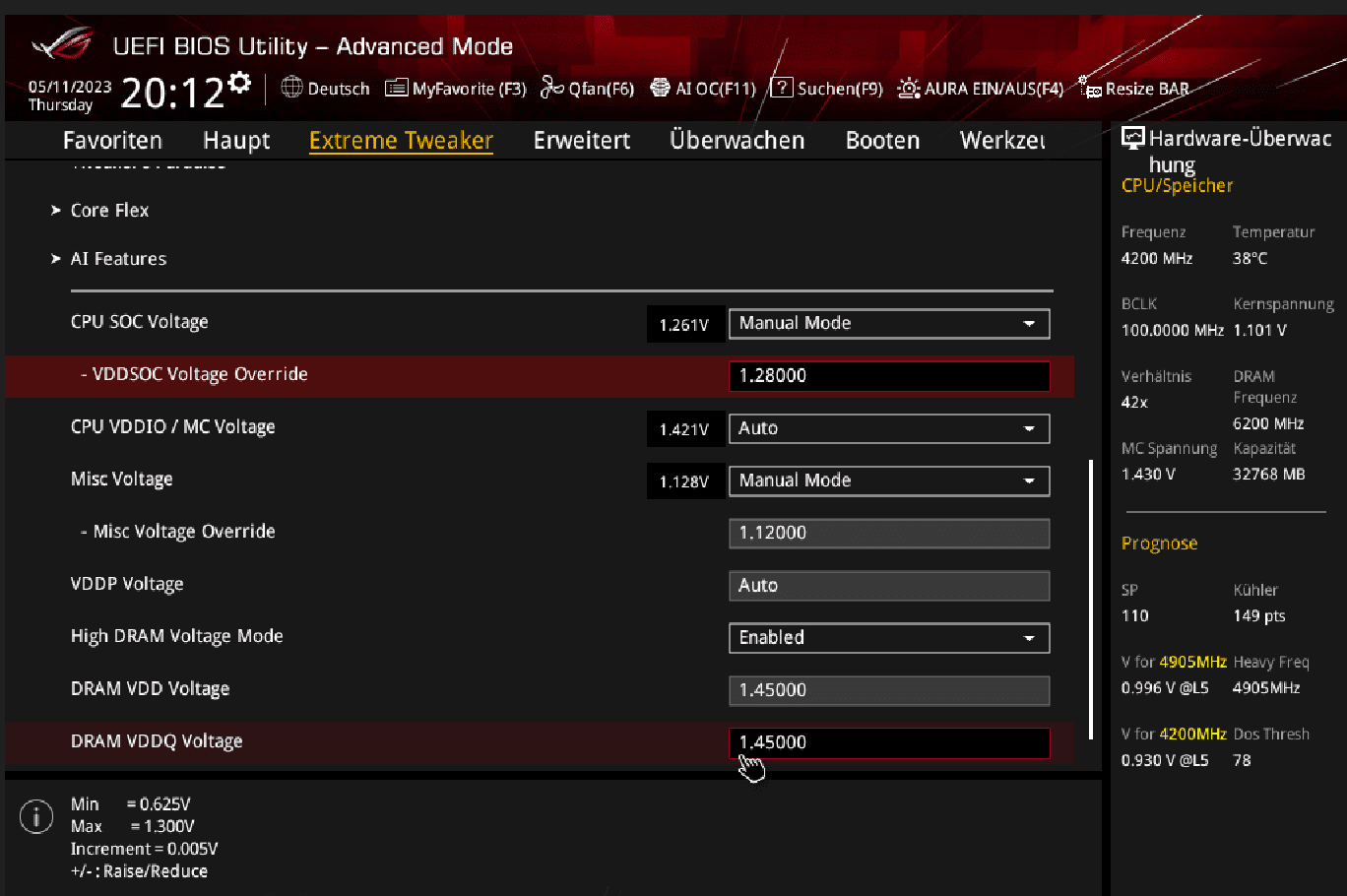Viewport: 1347px width, 896px height.
Task: Click the Qfan fan icon
Action: tap(551, 89)
